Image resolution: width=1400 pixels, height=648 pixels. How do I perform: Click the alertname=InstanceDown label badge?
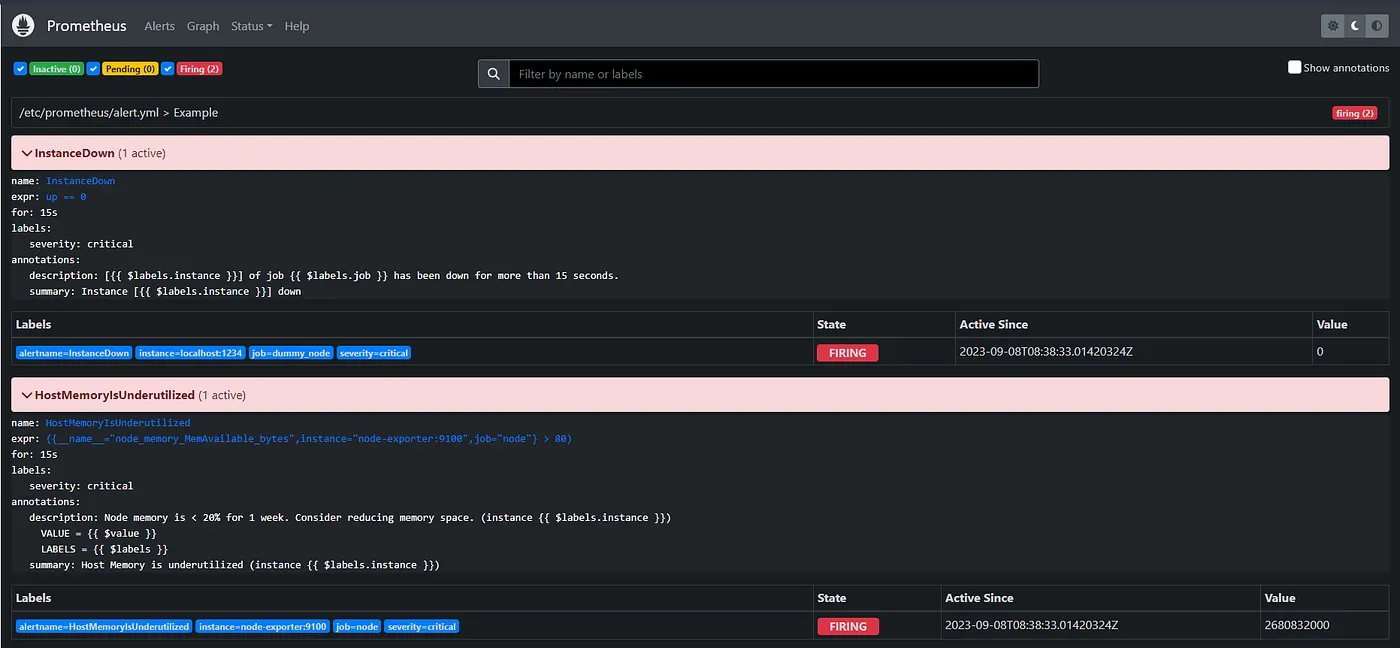[x=74, y=353]
